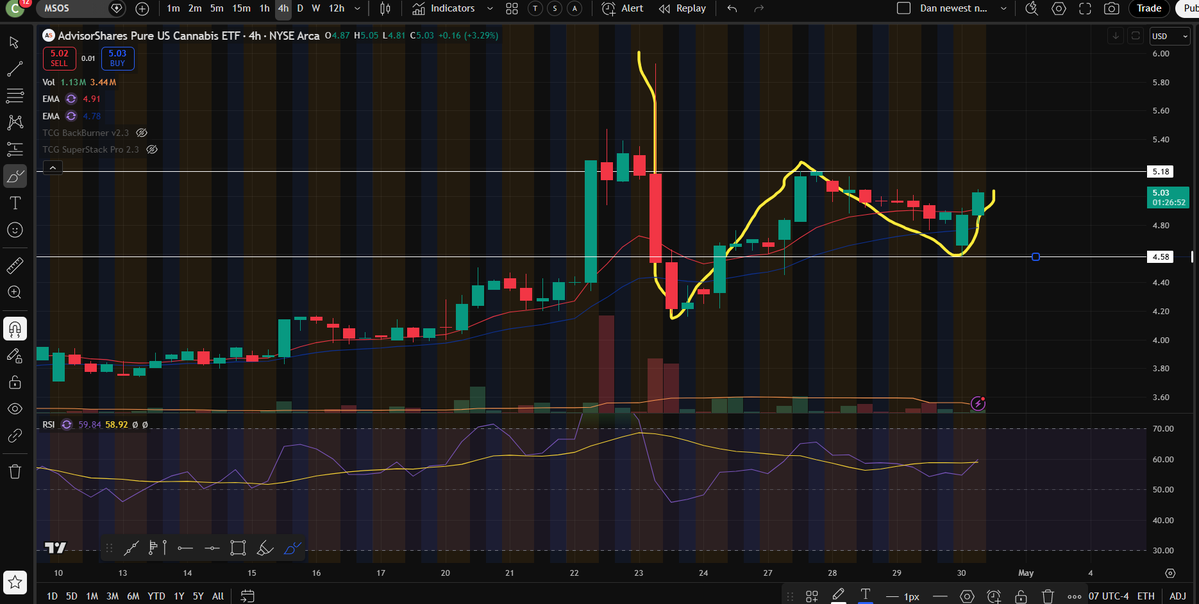
Task: Collapse the indicator legend chevron
Action: tap(52, 167)
